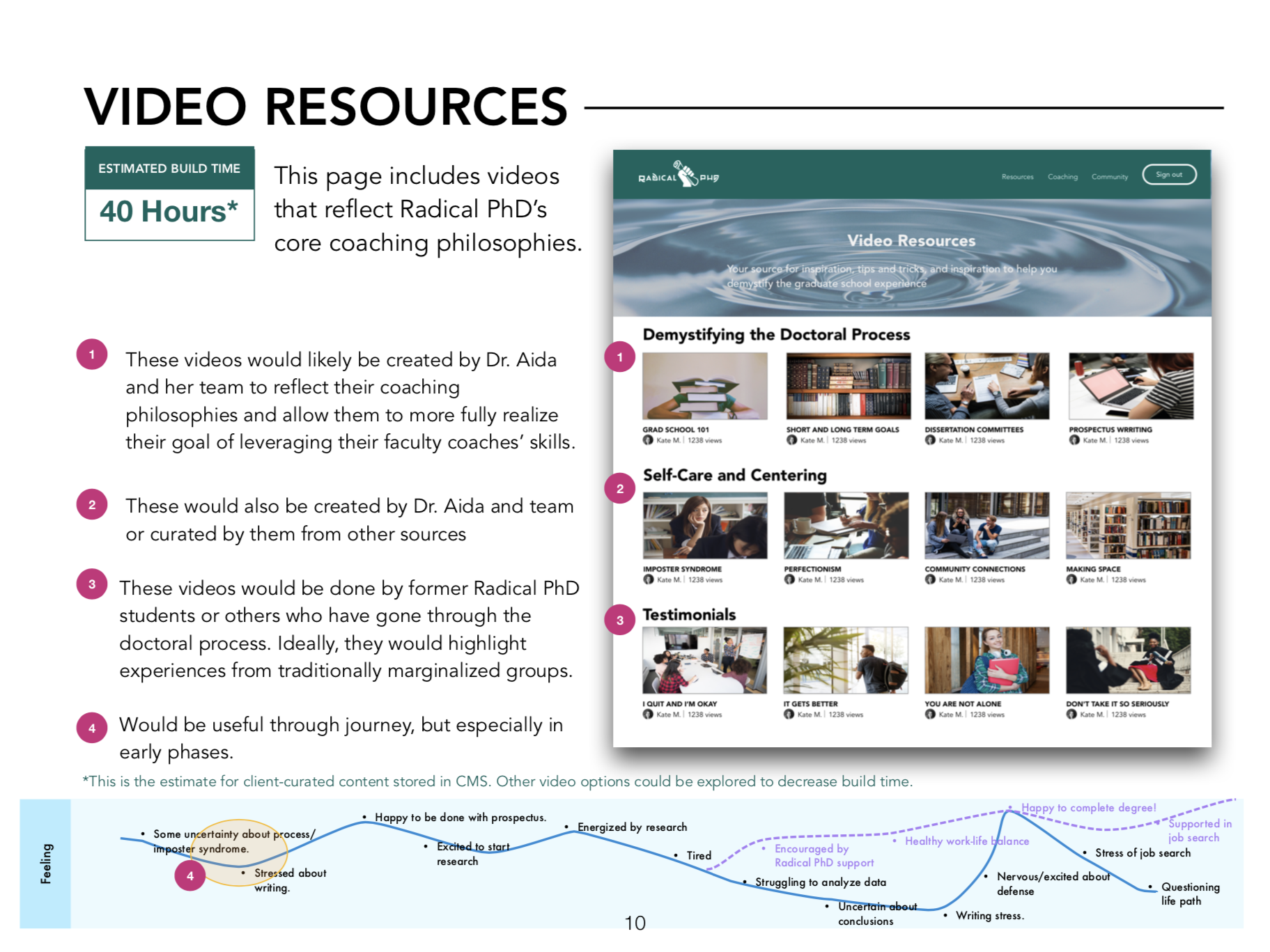Screen dimensions: 1270x952
Task: Click avatar icon under Imposter Syndrome video
Action: [649, 579]
